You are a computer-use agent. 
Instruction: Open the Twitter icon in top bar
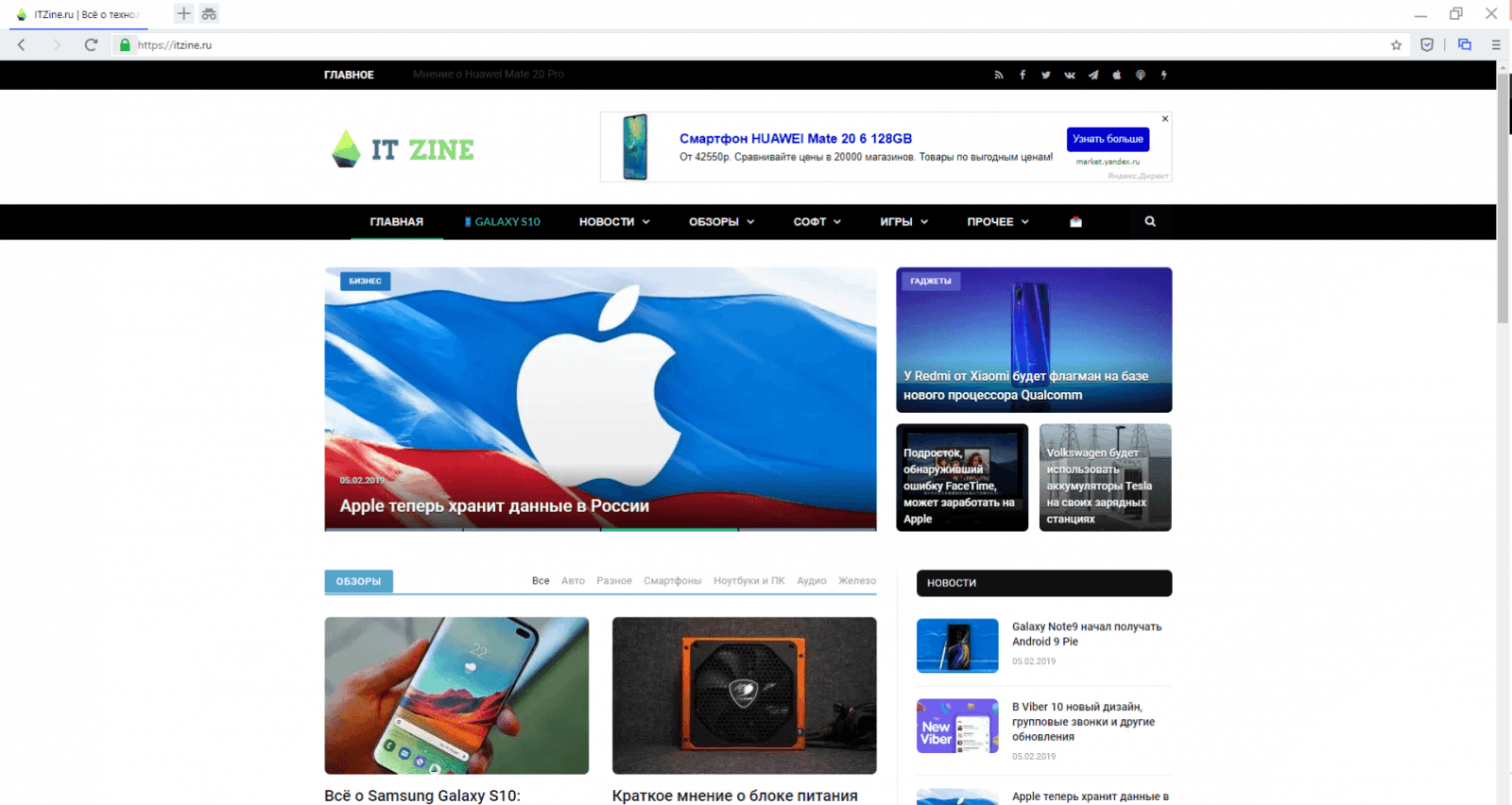pyautogui.click(x=1046, y=75)
